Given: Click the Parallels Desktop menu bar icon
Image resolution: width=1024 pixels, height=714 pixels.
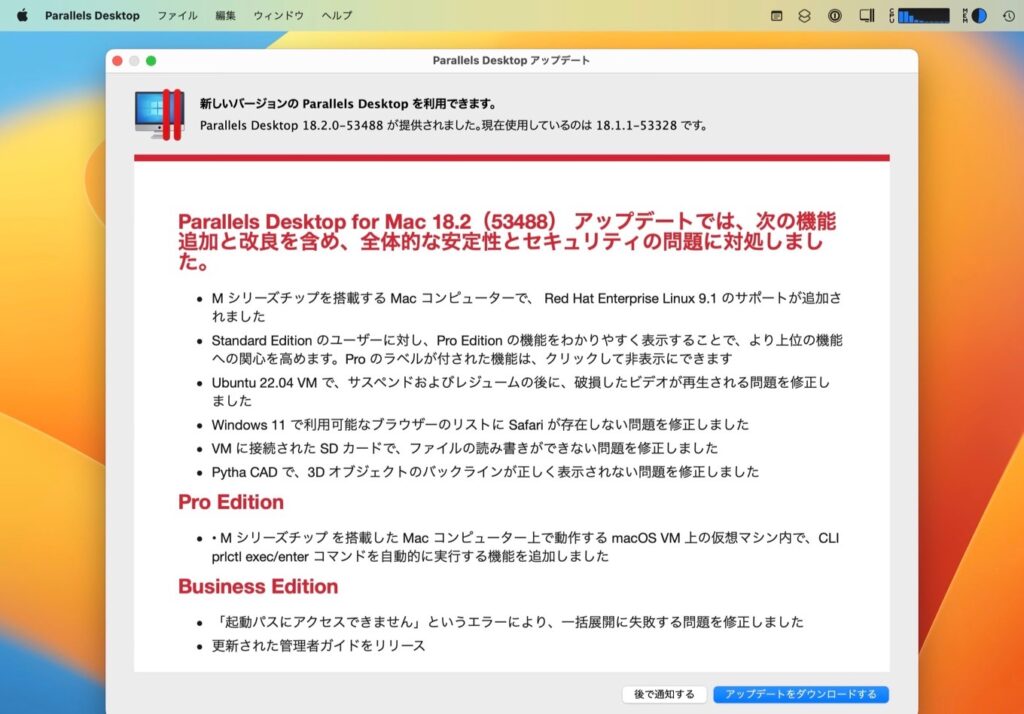Looking at the screenshot, I should tap(867, 16).
